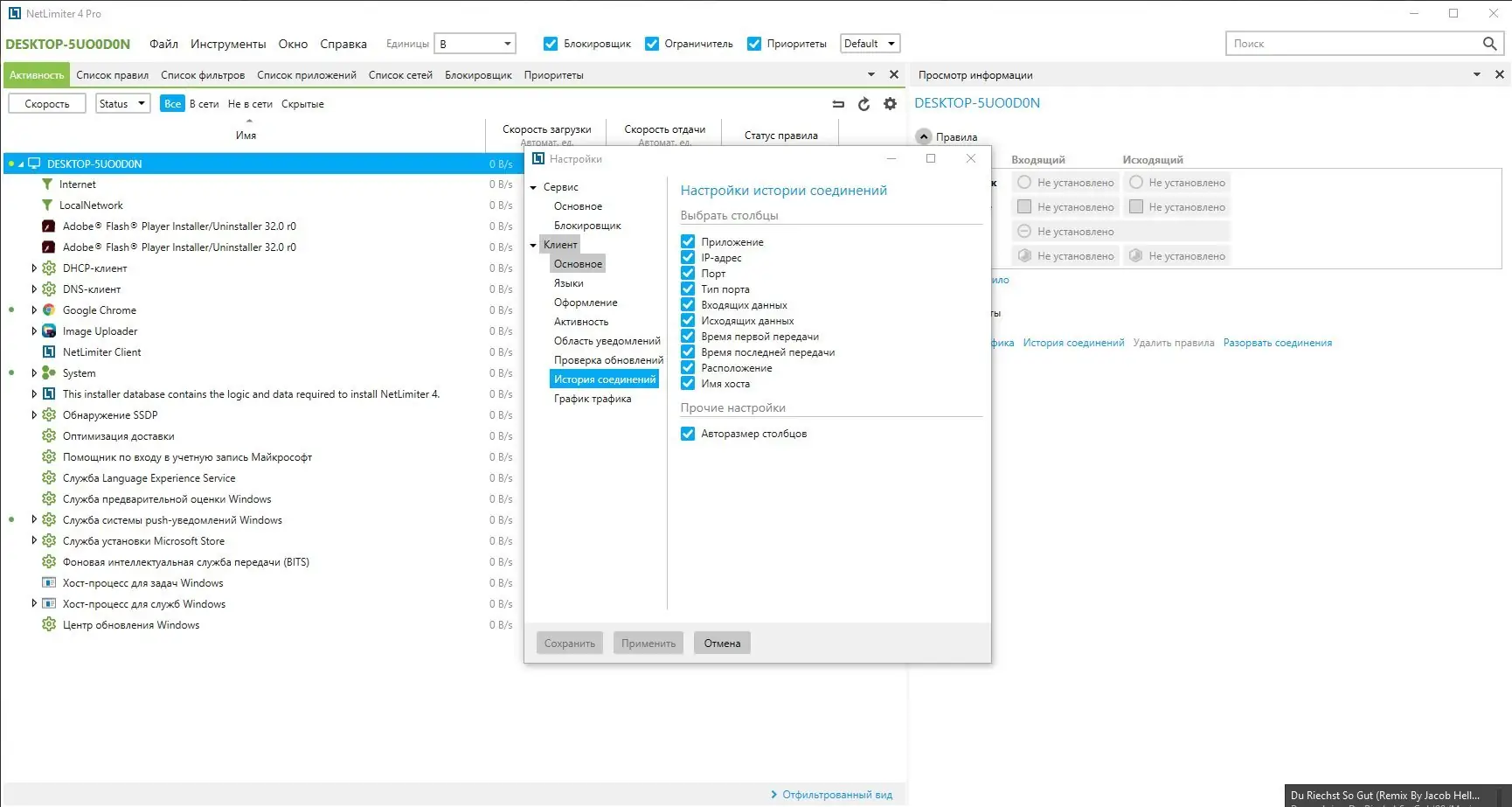
Task: Uncheck the "Ограничитель" toggle in the toolbar
Action: click(x=652, y=42)
